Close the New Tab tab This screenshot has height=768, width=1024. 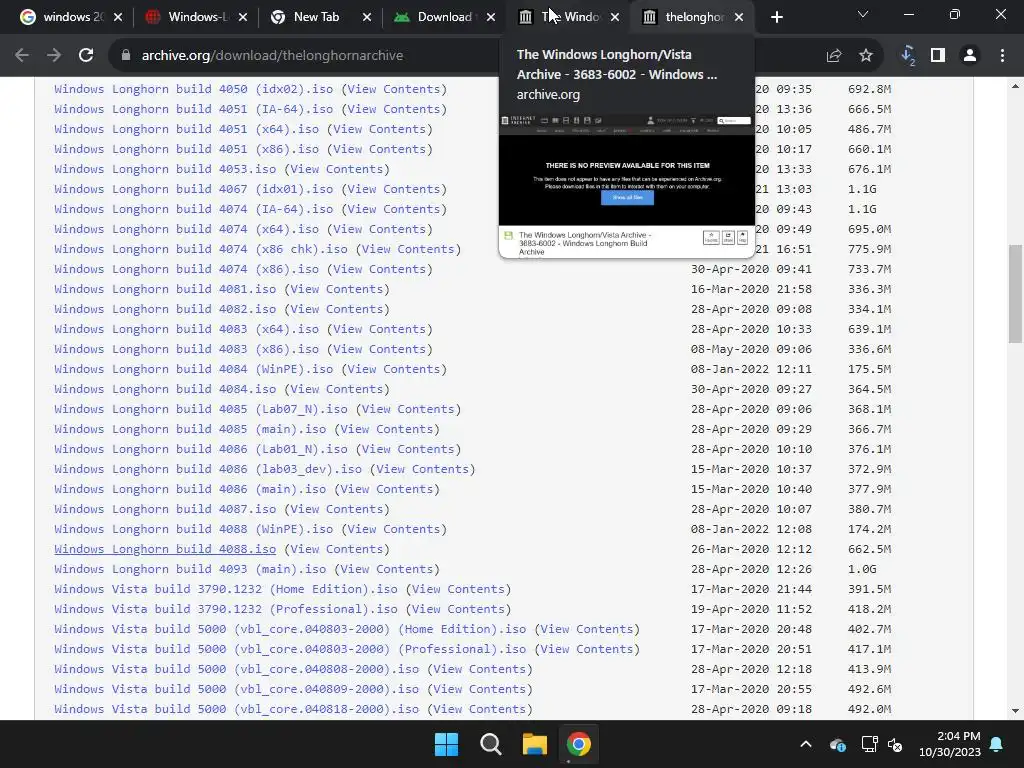367,17
